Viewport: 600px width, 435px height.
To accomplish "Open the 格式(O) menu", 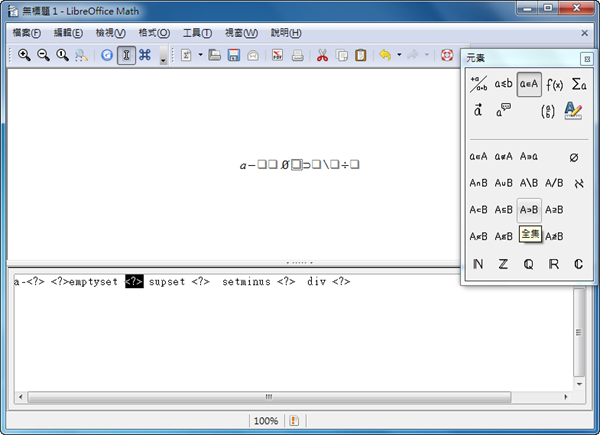I will coord(154,33).
